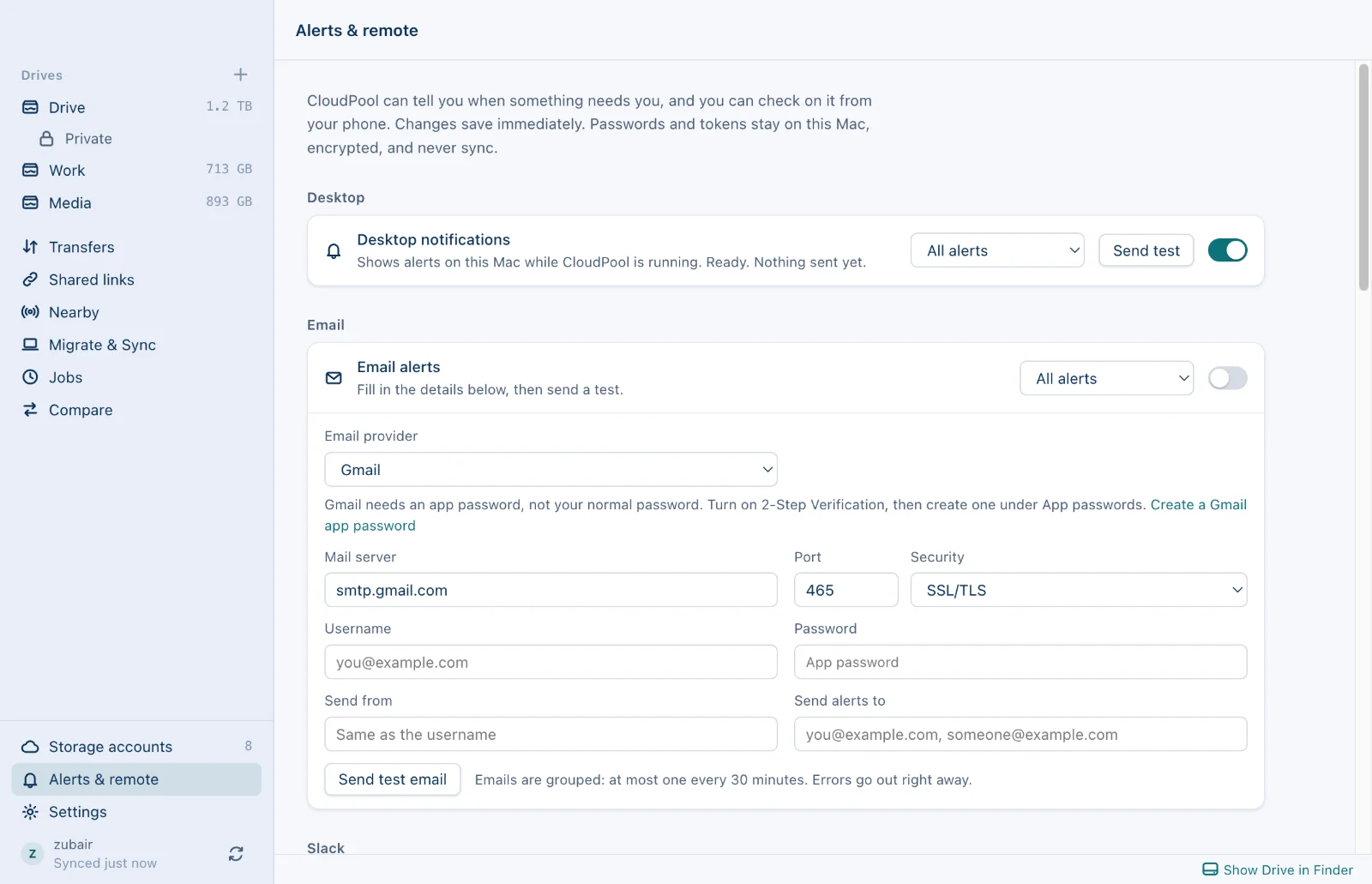The image size is (1372, 884).
Task: Open Email alerts All alerts dropdown
Action: [x=1106, y=378]
